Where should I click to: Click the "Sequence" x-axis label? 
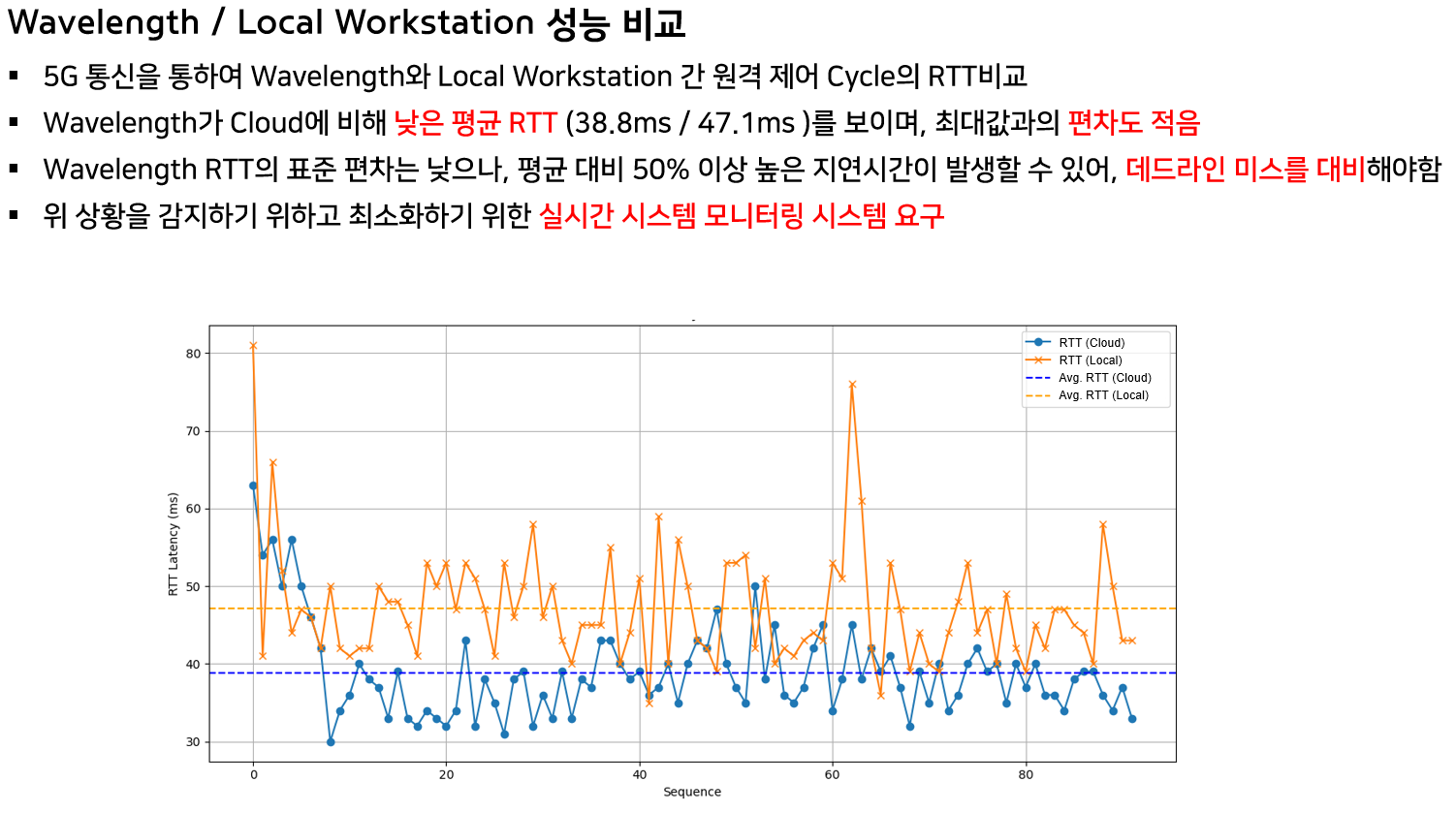692,792
